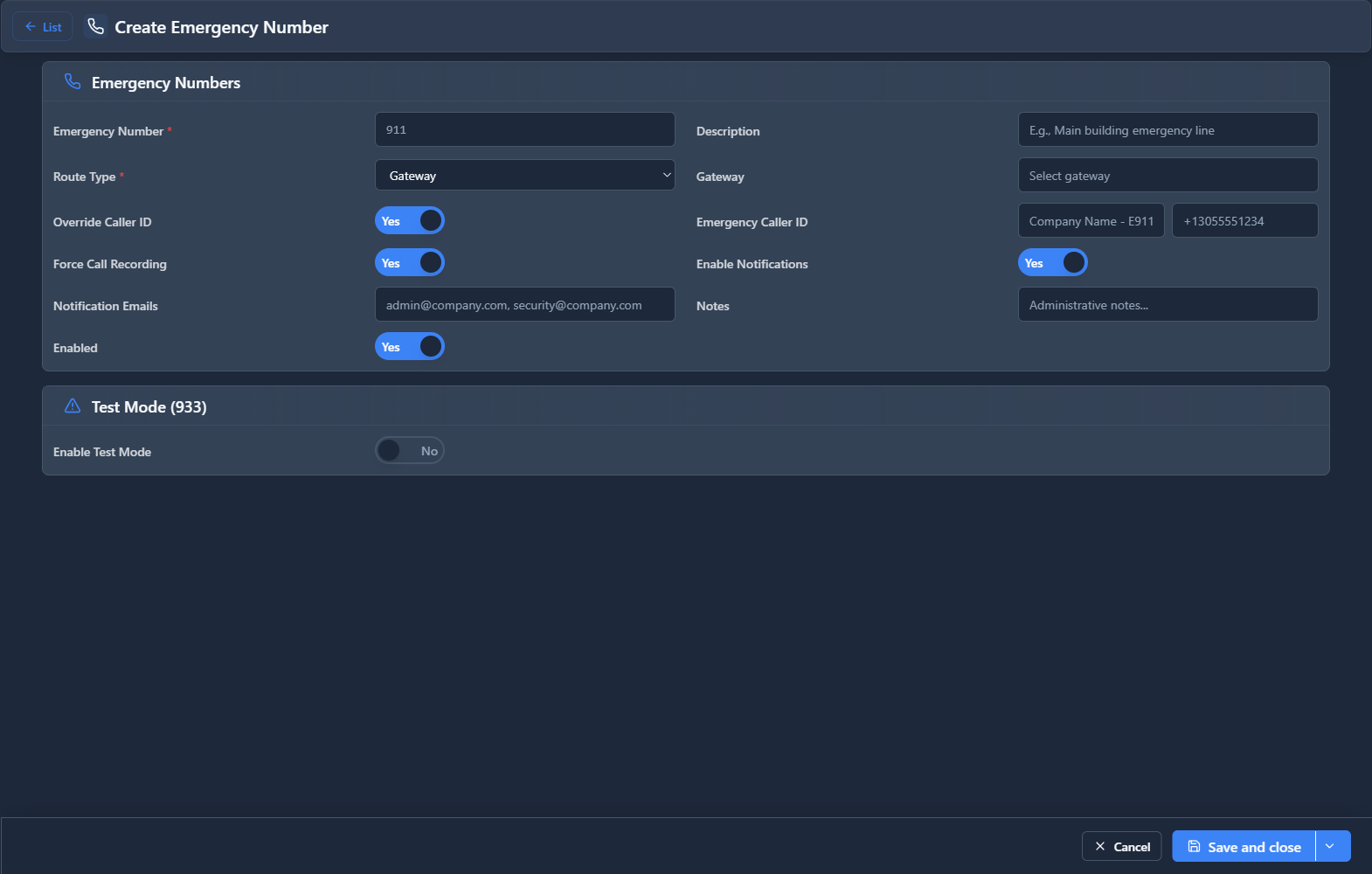Click the floppy disk save icon
This screenshot has height=874, width=1372.
(x=1194, y=846)
